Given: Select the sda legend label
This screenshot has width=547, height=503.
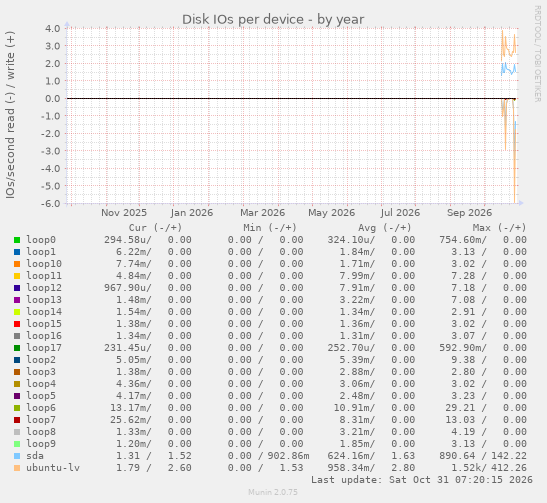Looking at the screenshot, I should pyautogui.click(x=35, y=456).
